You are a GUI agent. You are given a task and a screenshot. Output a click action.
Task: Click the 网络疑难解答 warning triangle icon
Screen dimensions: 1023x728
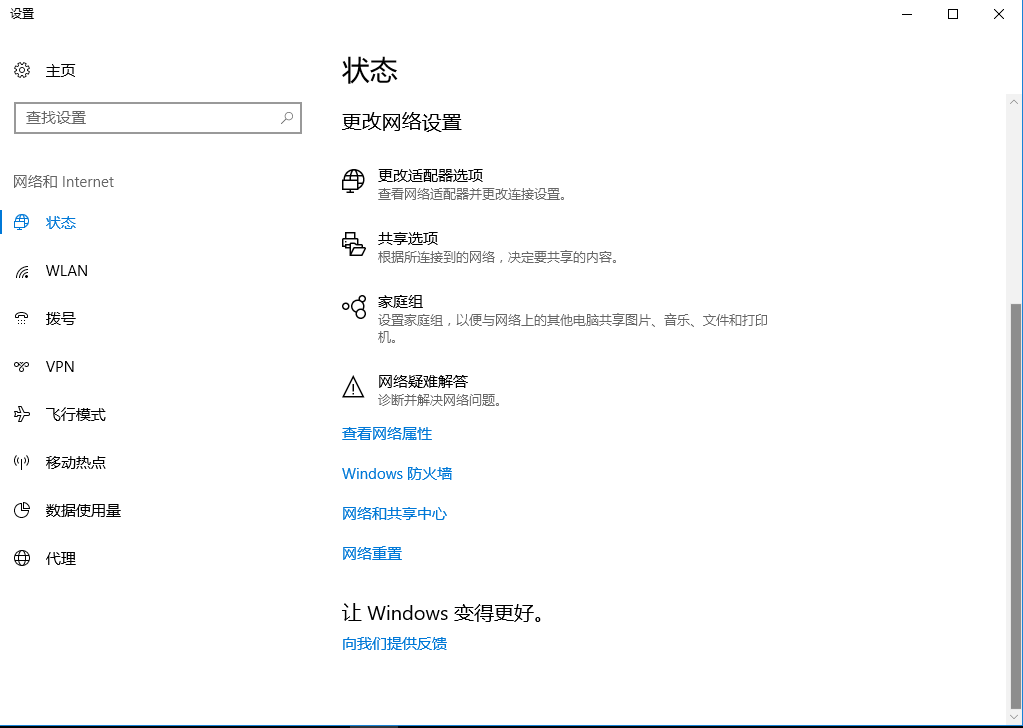(354, 387)
